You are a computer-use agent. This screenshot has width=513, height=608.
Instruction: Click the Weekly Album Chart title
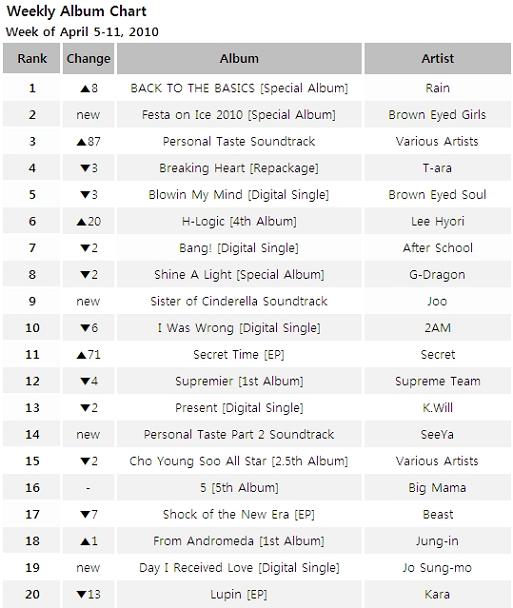coord(76,11)
